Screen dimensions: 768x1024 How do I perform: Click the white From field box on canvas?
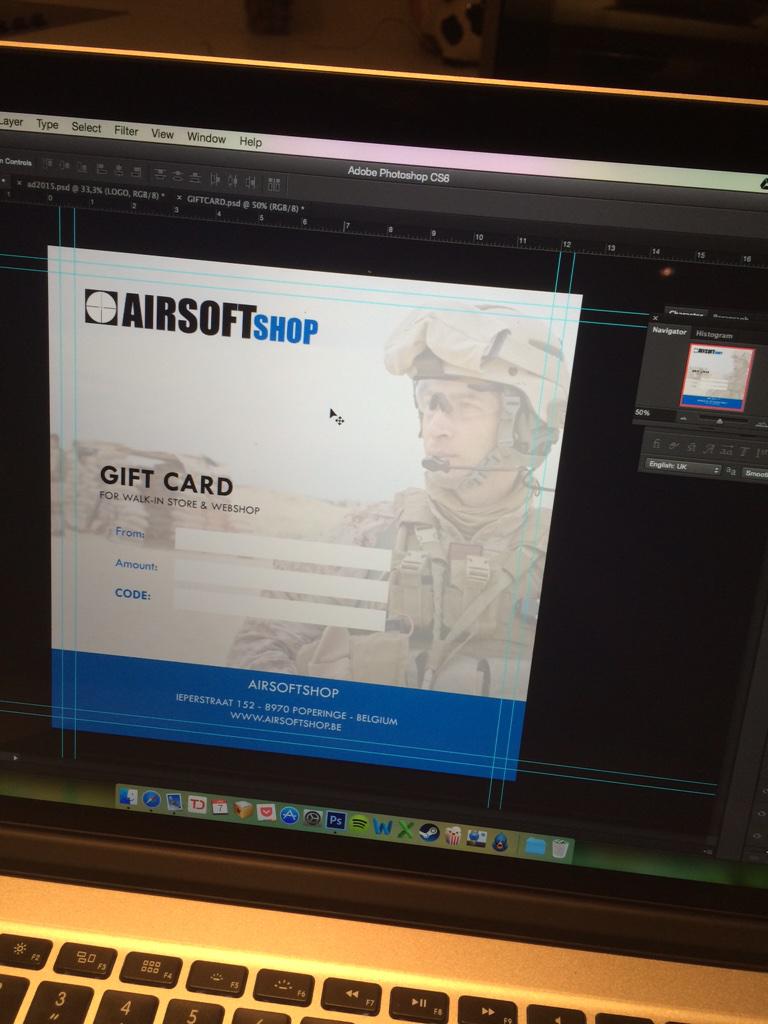283,549
